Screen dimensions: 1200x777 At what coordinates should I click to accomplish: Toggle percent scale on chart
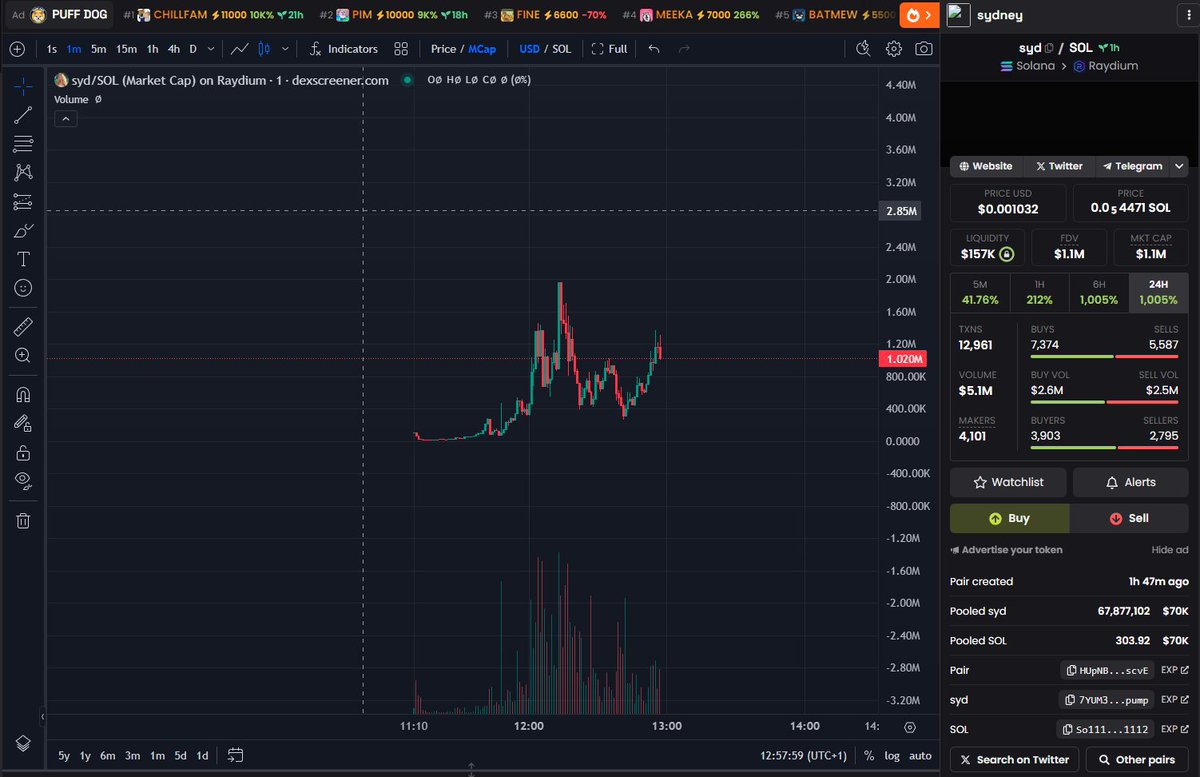[869, 756]
